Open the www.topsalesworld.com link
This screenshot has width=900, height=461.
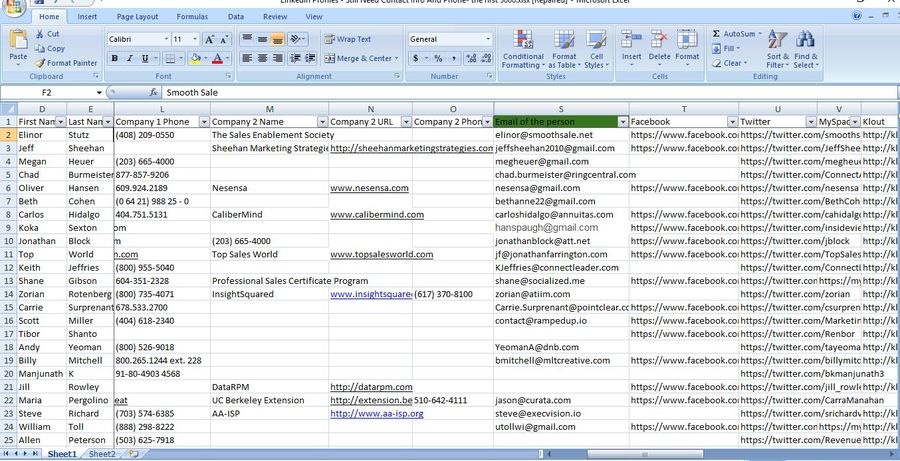pos(382,254)
